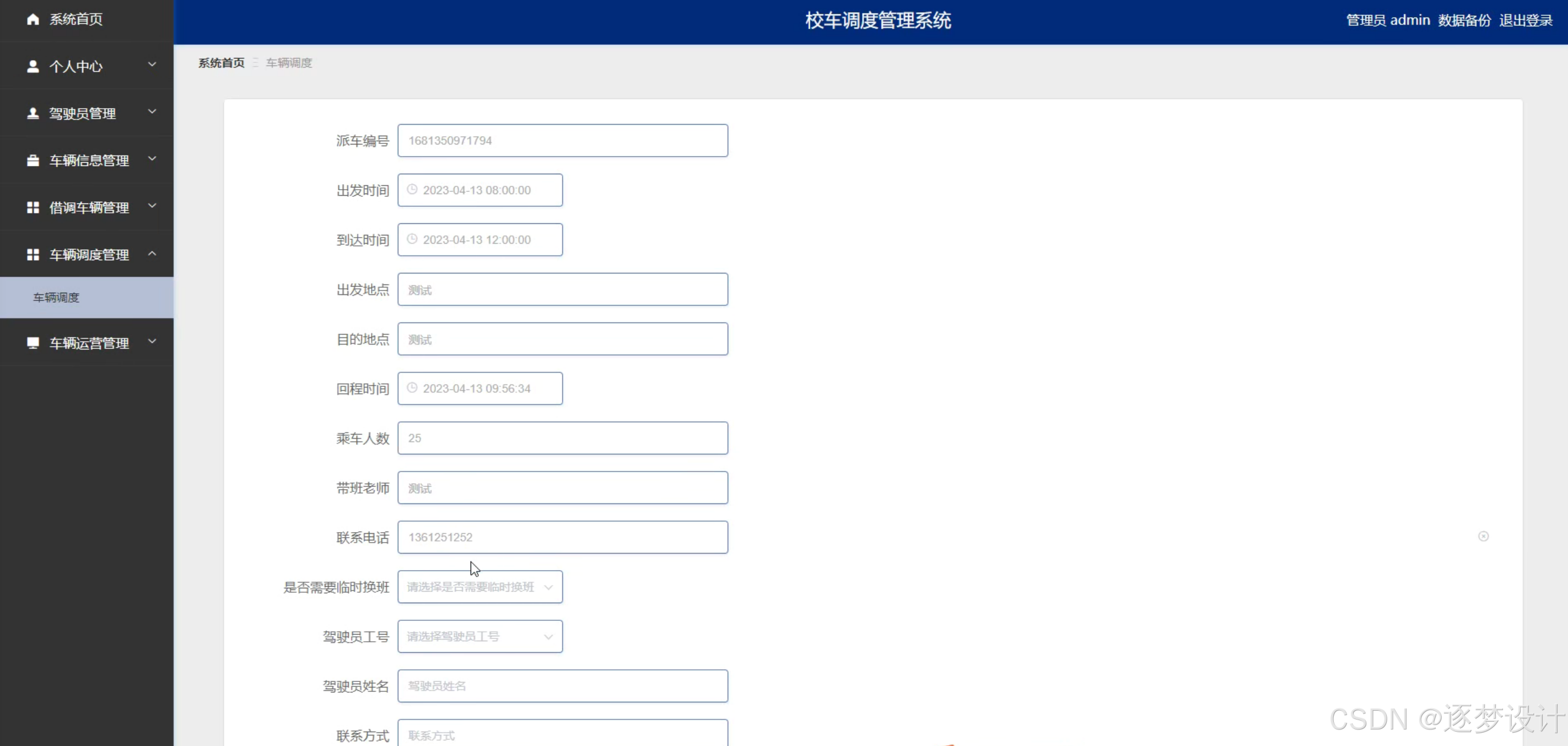Click the clock icon in 回程时间 field
1568x746 pixels.
tap(412, 387)
